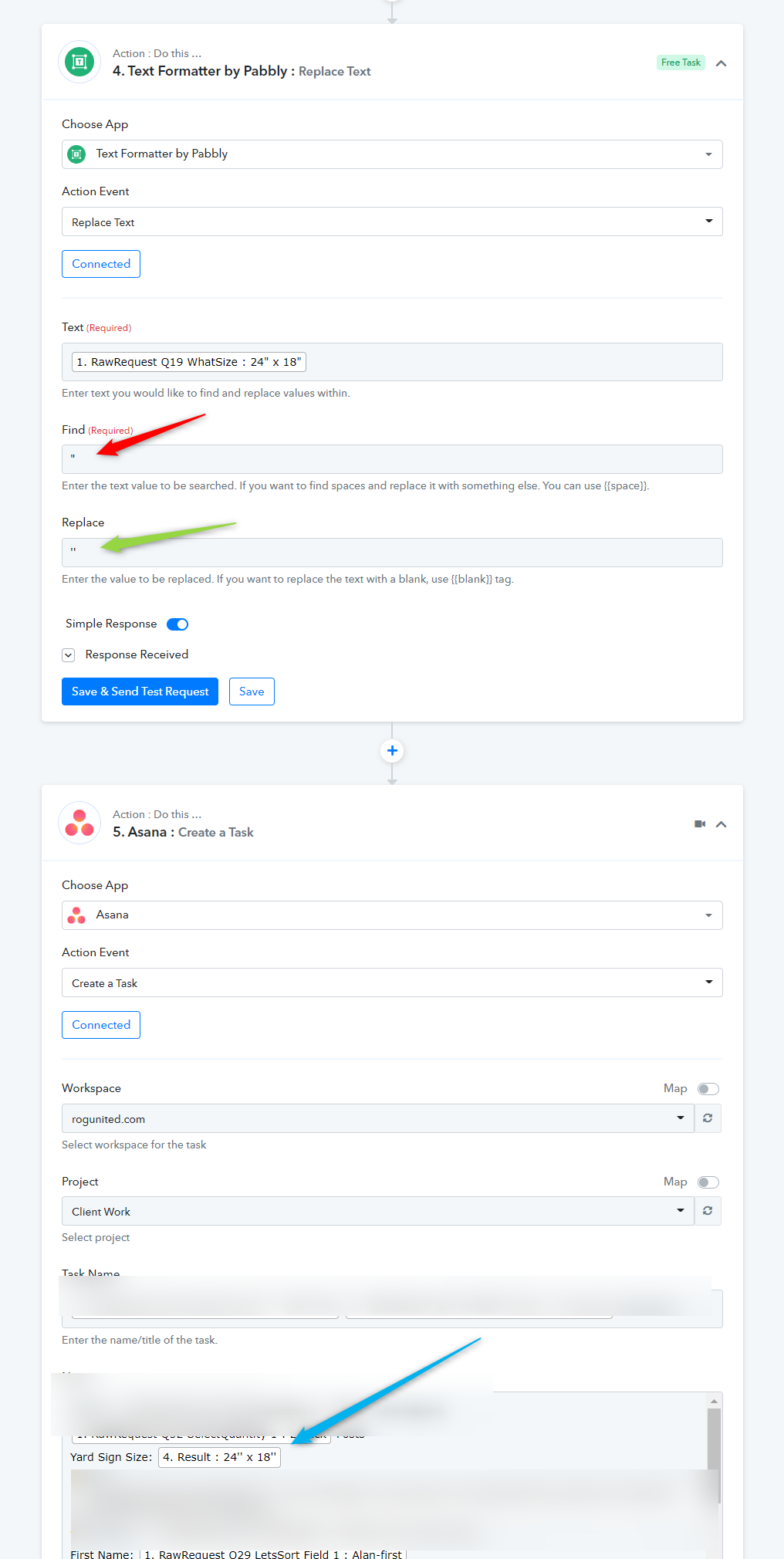784x1559 pixels.
Task: Click the Text required input field
Action: pos(392,362)
